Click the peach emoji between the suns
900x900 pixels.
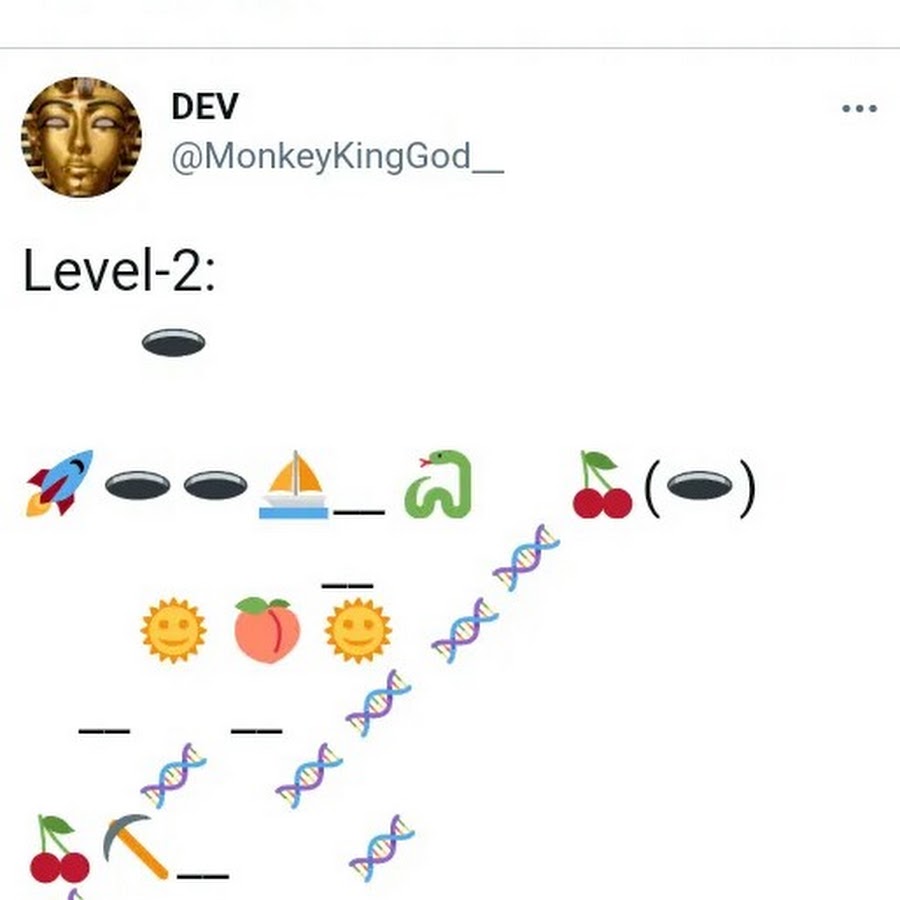(267, 630)
